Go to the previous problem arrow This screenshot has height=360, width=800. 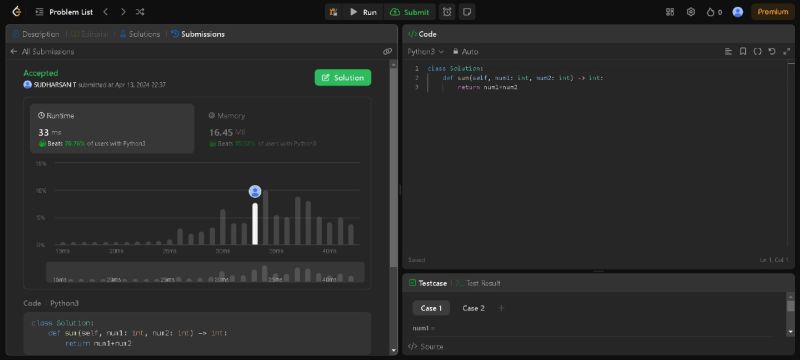[106, 12]
